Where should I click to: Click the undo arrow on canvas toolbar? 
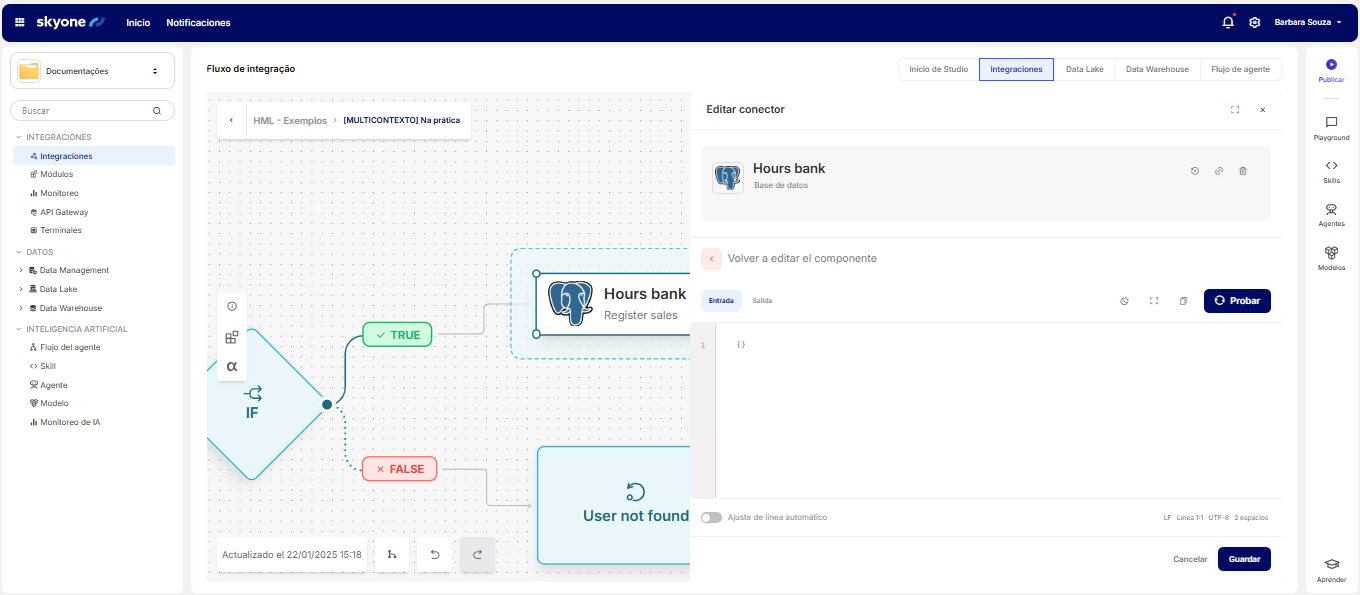[434, 555]
